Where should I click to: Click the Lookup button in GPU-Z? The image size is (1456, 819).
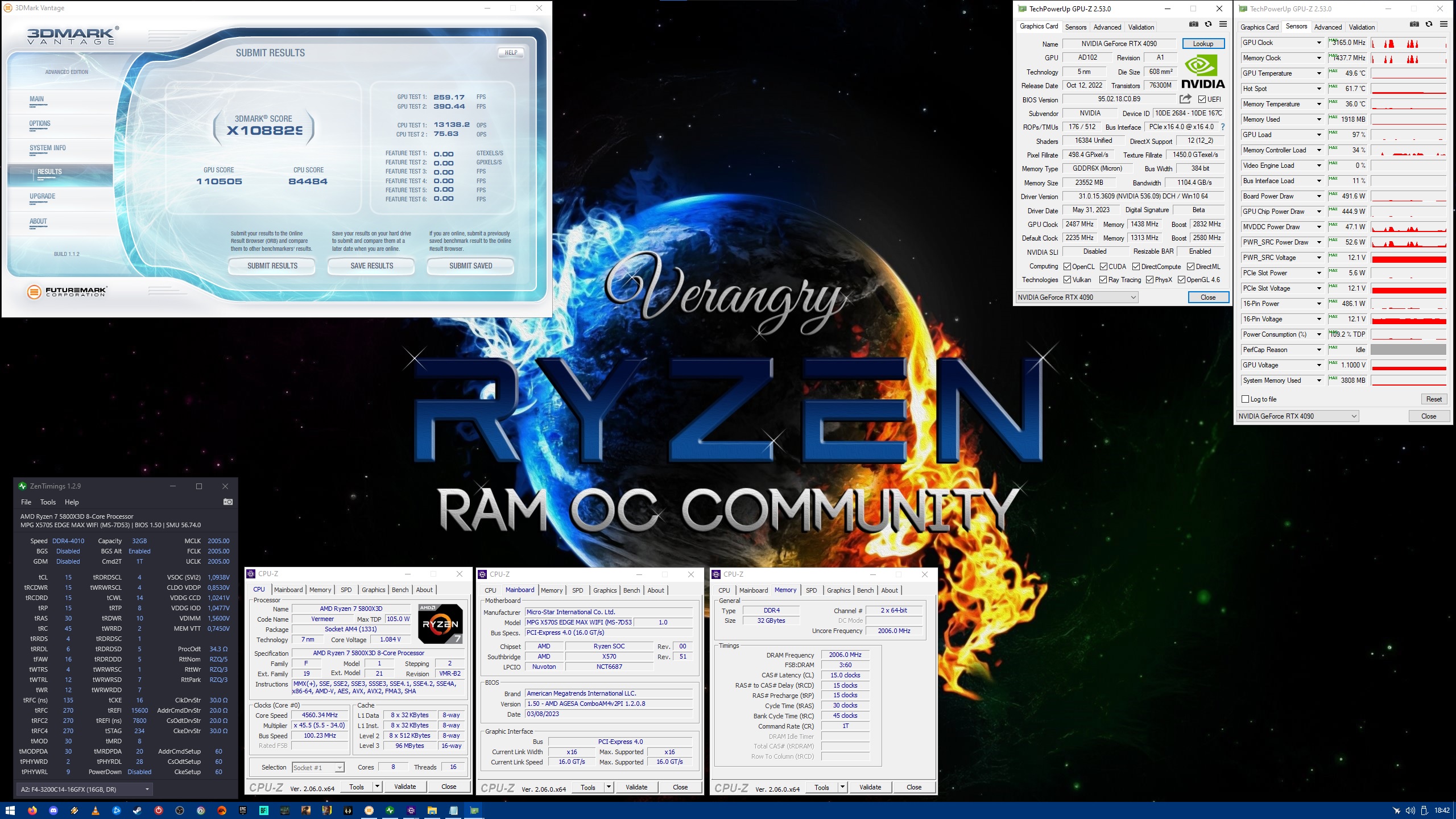click(x=1203, y=44)
